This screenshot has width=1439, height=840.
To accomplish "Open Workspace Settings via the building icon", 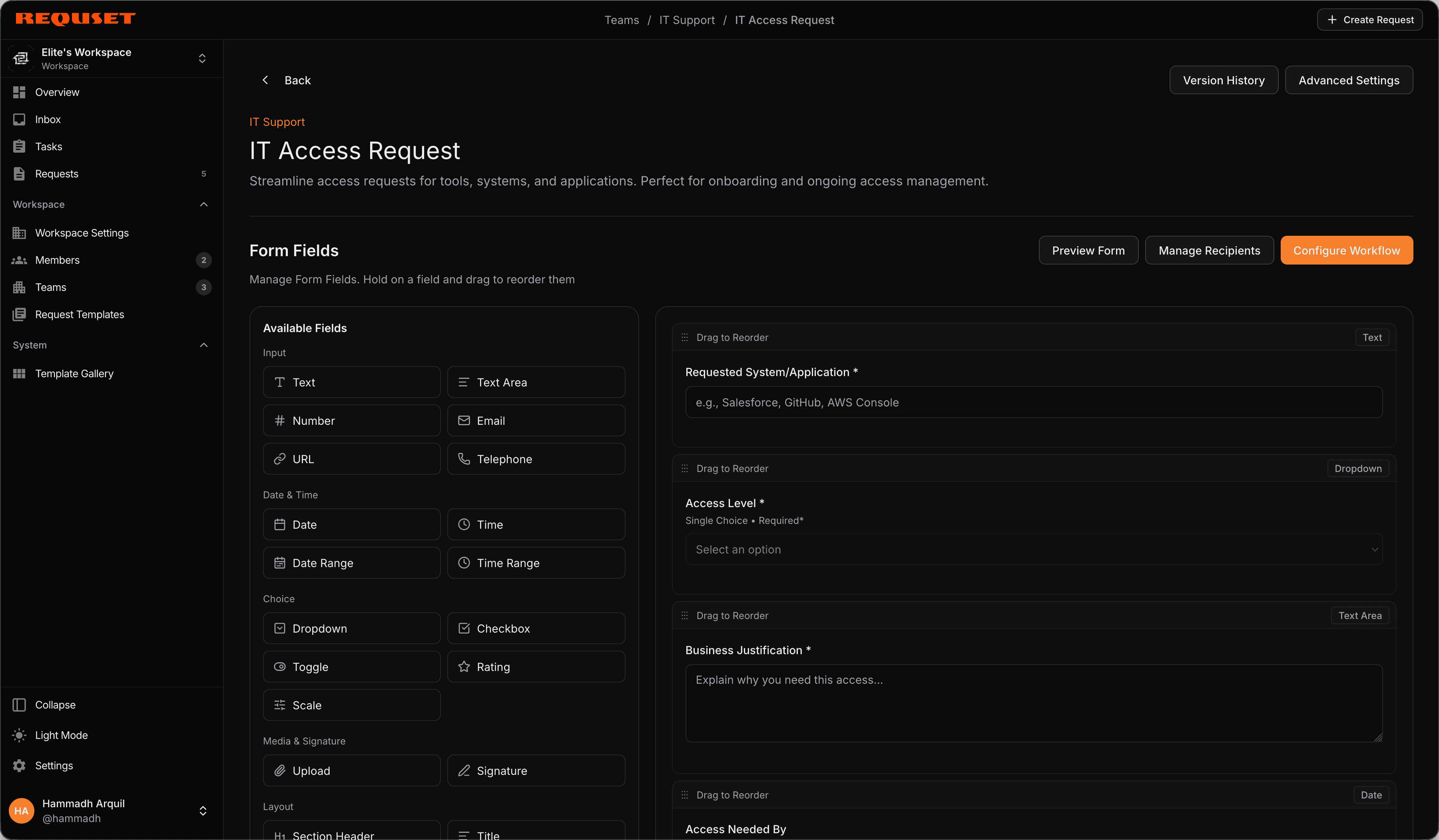I will [20, 233].
